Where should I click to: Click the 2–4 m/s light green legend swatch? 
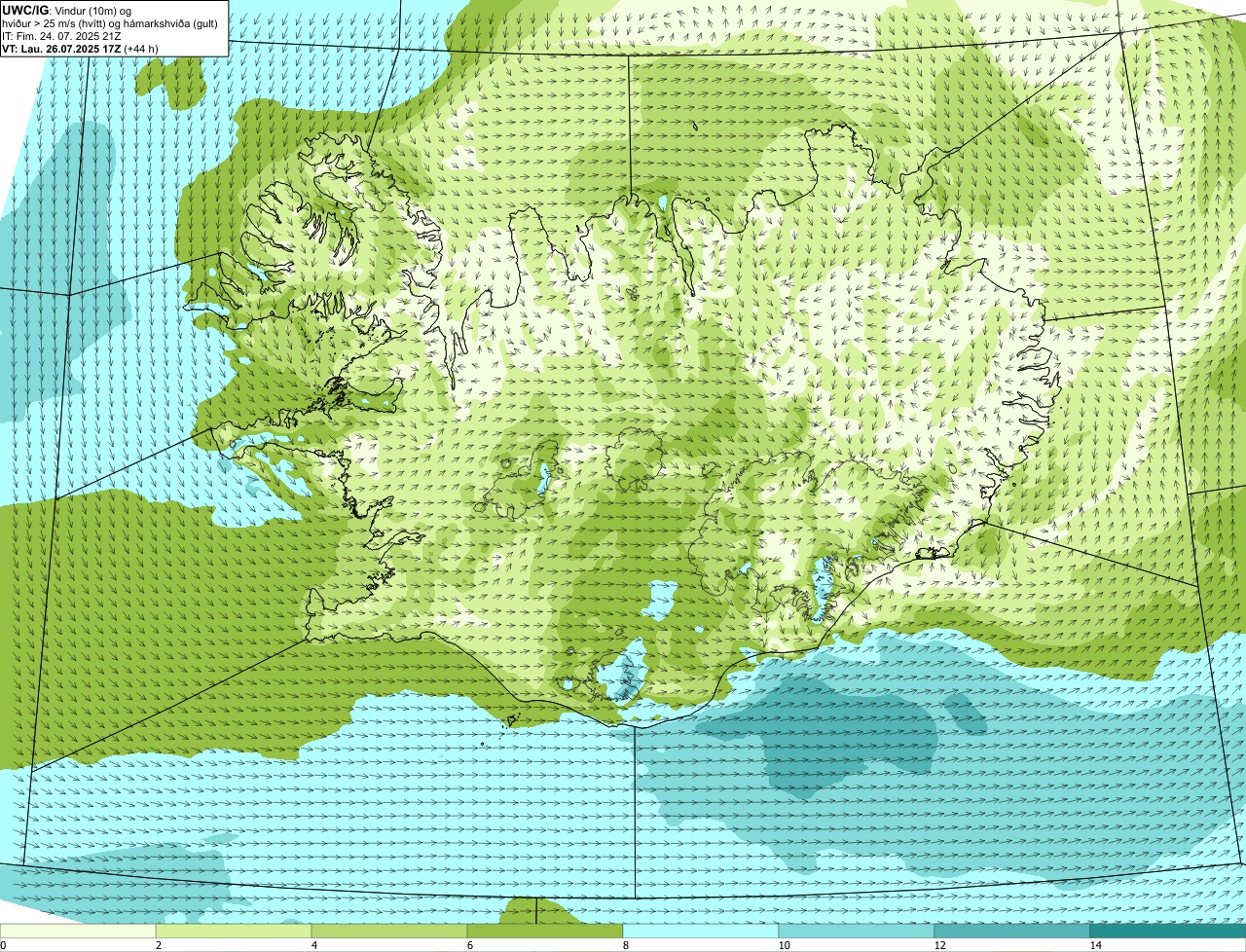[x=234, y=931]
